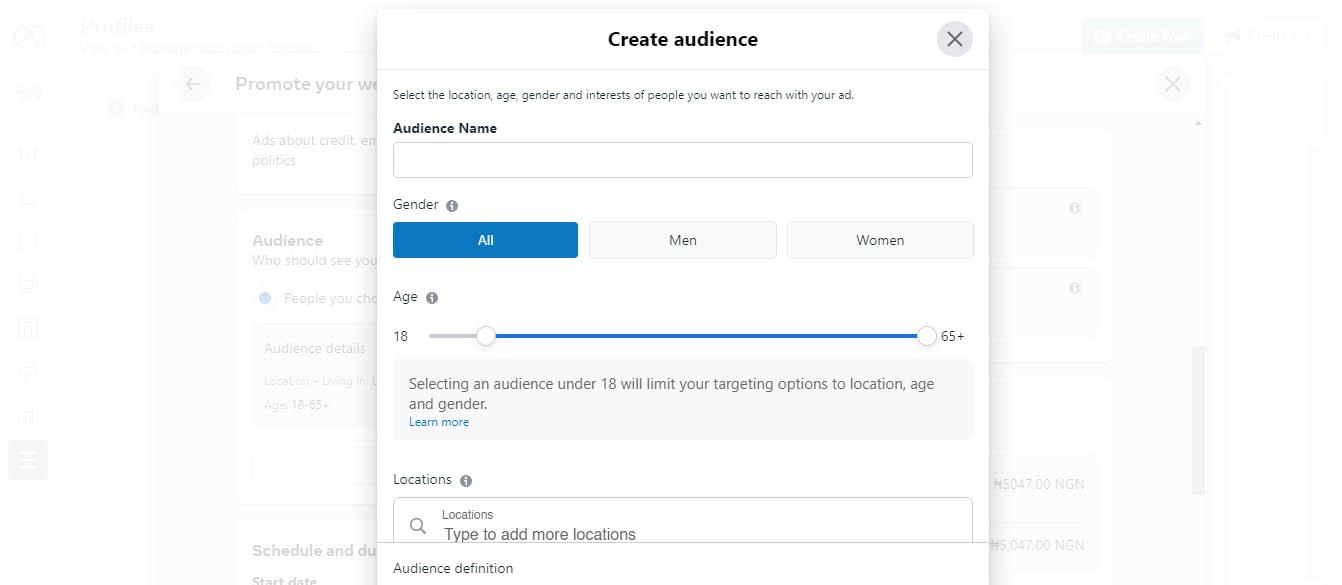Select the People you choose radio button

tap(265, 298)
